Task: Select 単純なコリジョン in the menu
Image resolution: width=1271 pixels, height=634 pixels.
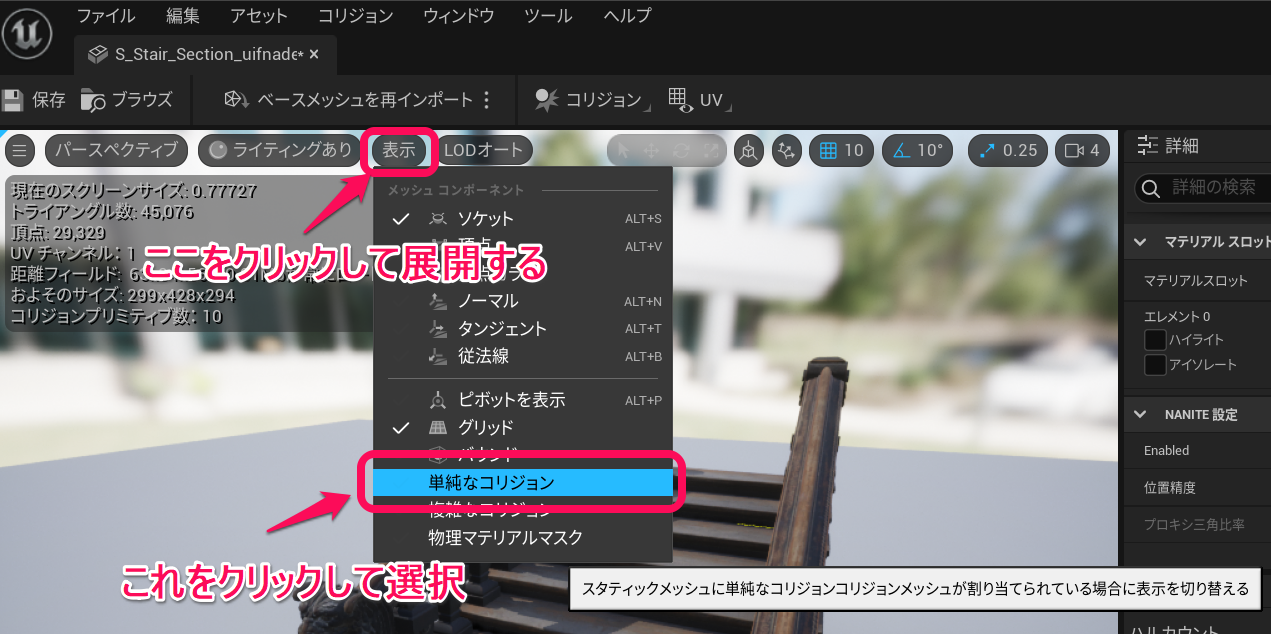Action: pyautogui.click(x=524, y=482)
